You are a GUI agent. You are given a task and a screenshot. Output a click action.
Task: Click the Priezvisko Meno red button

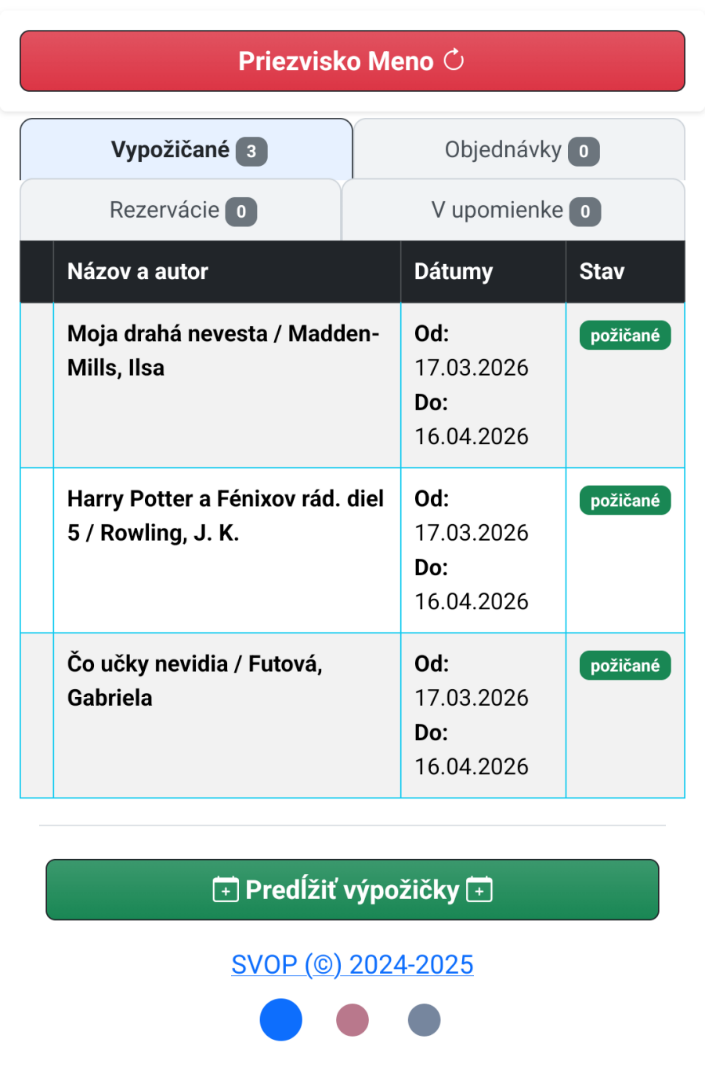point(352,61)
